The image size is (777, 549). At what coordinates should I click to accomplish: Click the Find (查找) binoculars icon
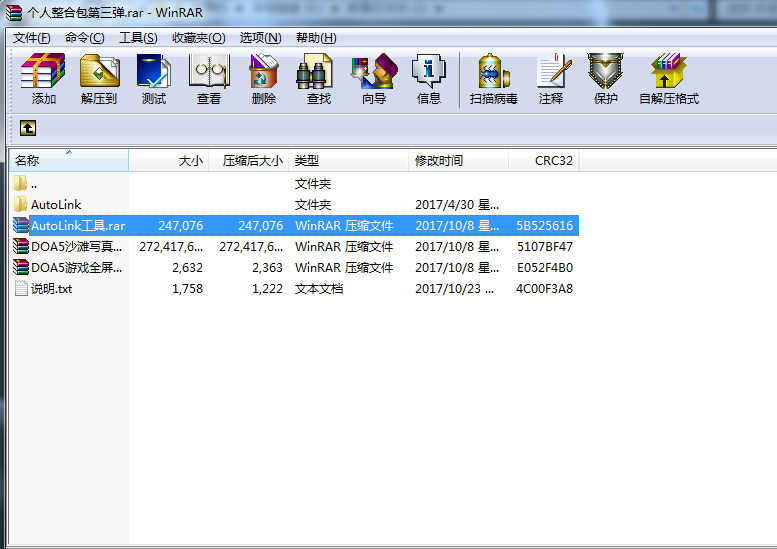pyautogui.click(x=314, y=71)
